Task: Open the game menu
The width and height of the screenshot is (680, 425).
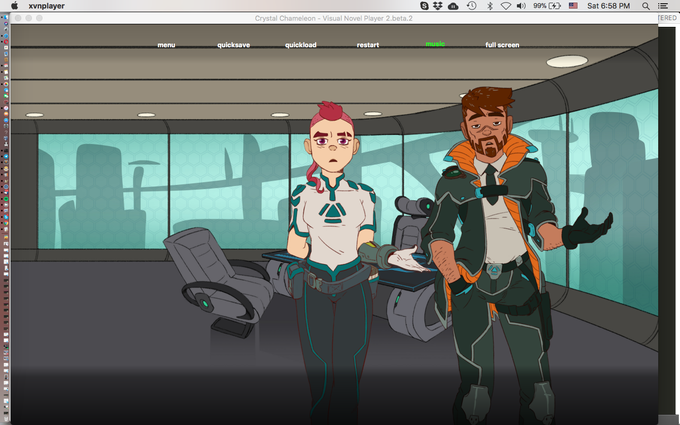Action: 166,45
